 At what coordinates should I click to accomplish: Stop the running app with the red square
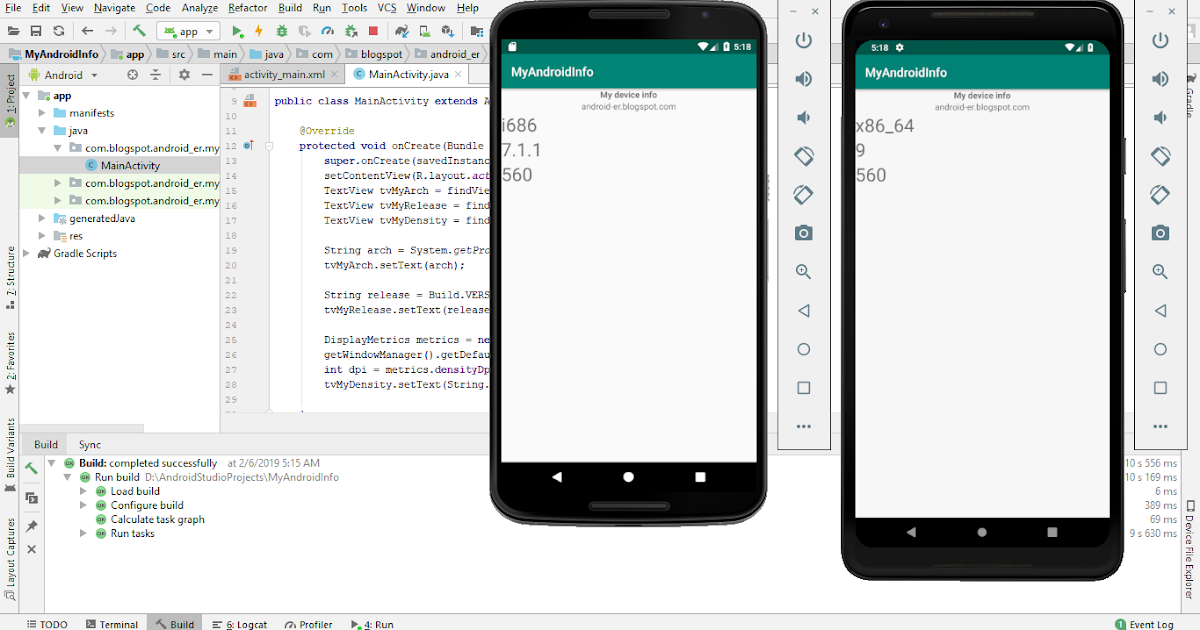tap(374, 31)
